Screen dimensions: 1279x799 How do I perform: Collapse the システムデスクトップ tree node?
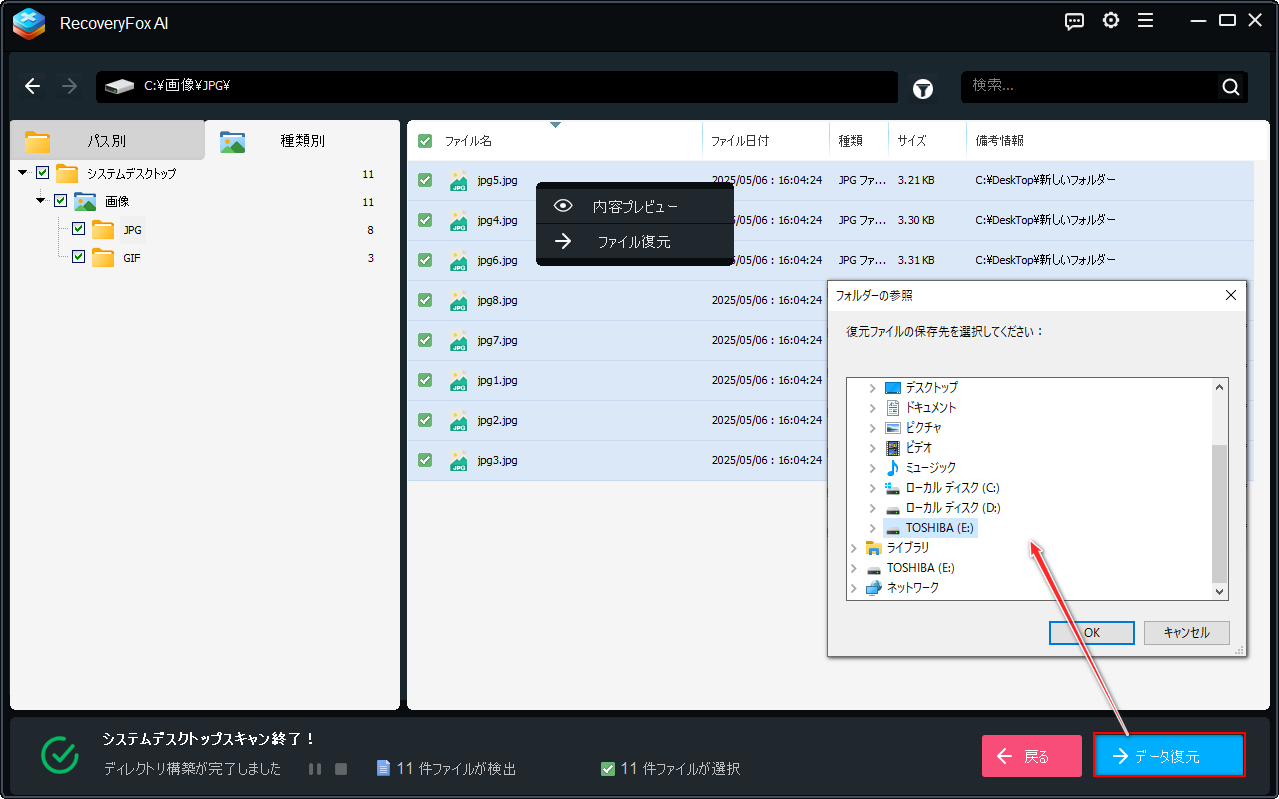click(23, 173)
